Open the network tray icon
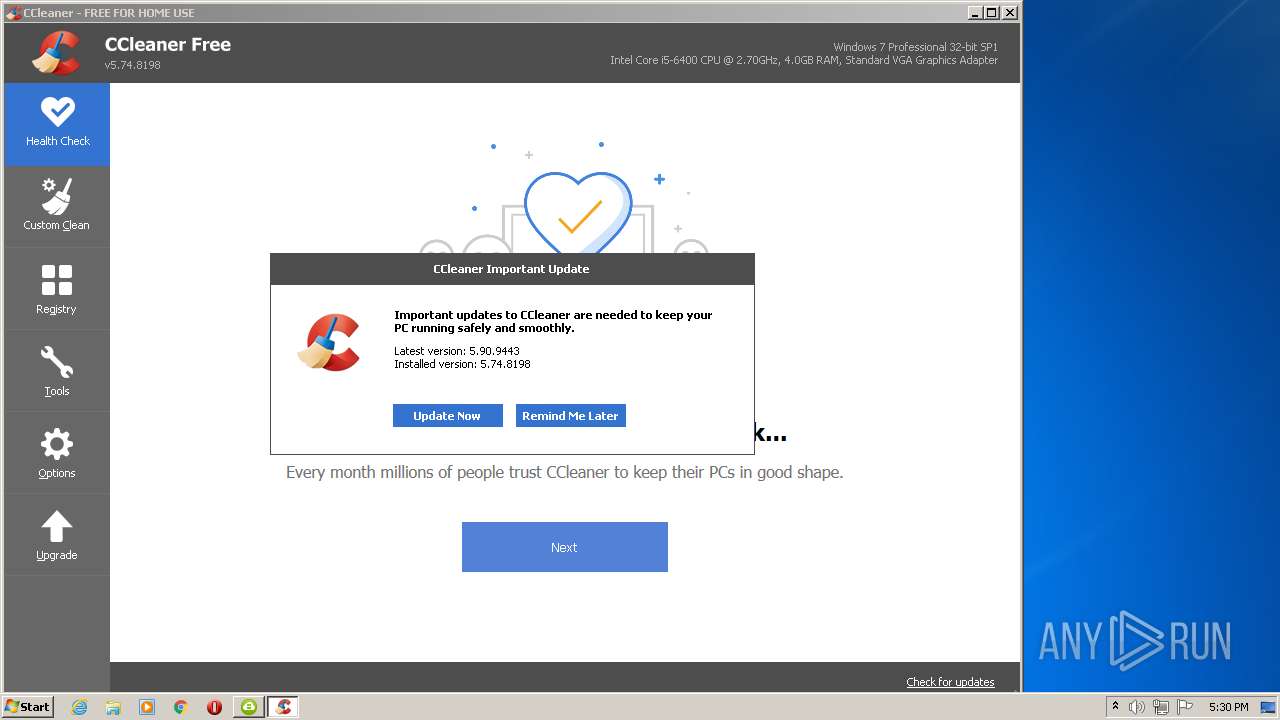 (x=1161, y=707)
